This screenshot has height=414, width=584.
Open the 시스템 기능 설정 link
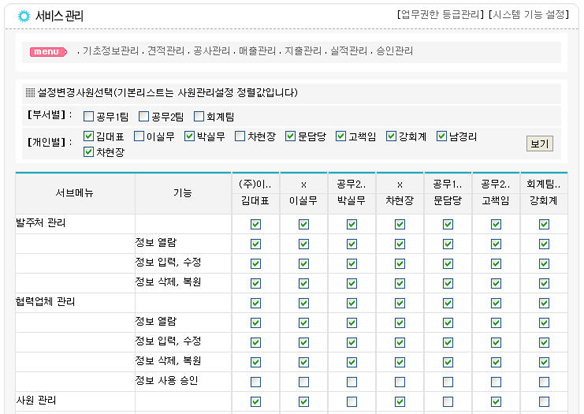coord(529,15)
